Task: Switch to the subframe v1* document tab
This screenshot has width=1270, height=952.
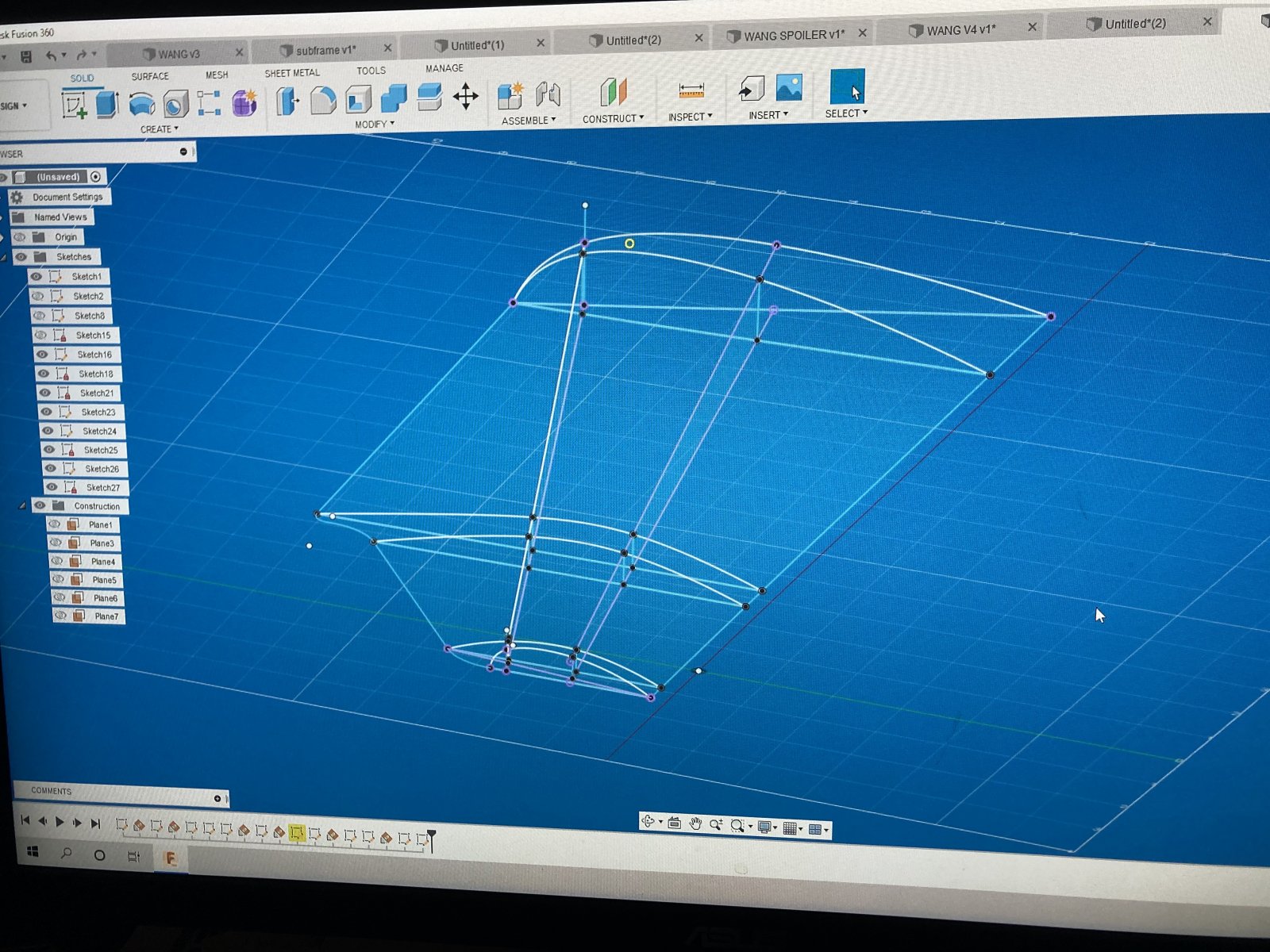Action: pos(325,51)
